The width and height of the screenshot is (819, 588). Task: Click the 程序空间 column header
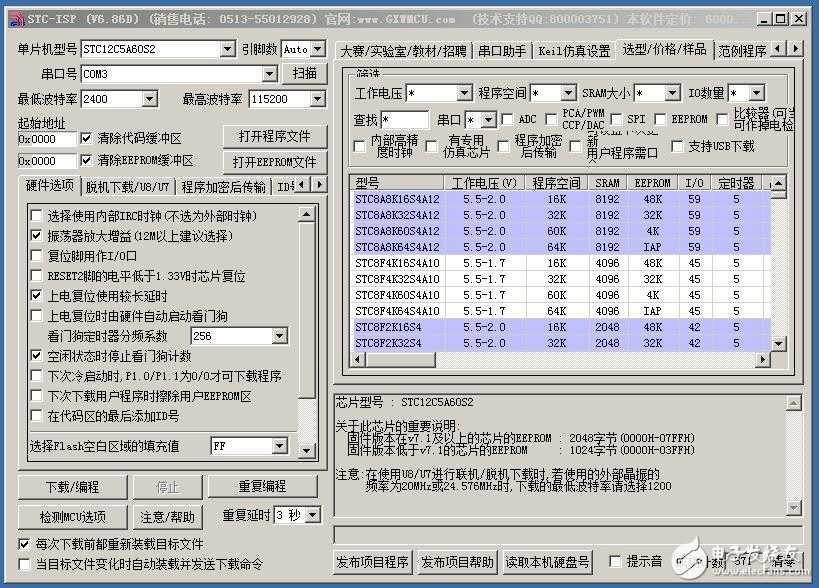pyautogui.click(x=556, y=183)
